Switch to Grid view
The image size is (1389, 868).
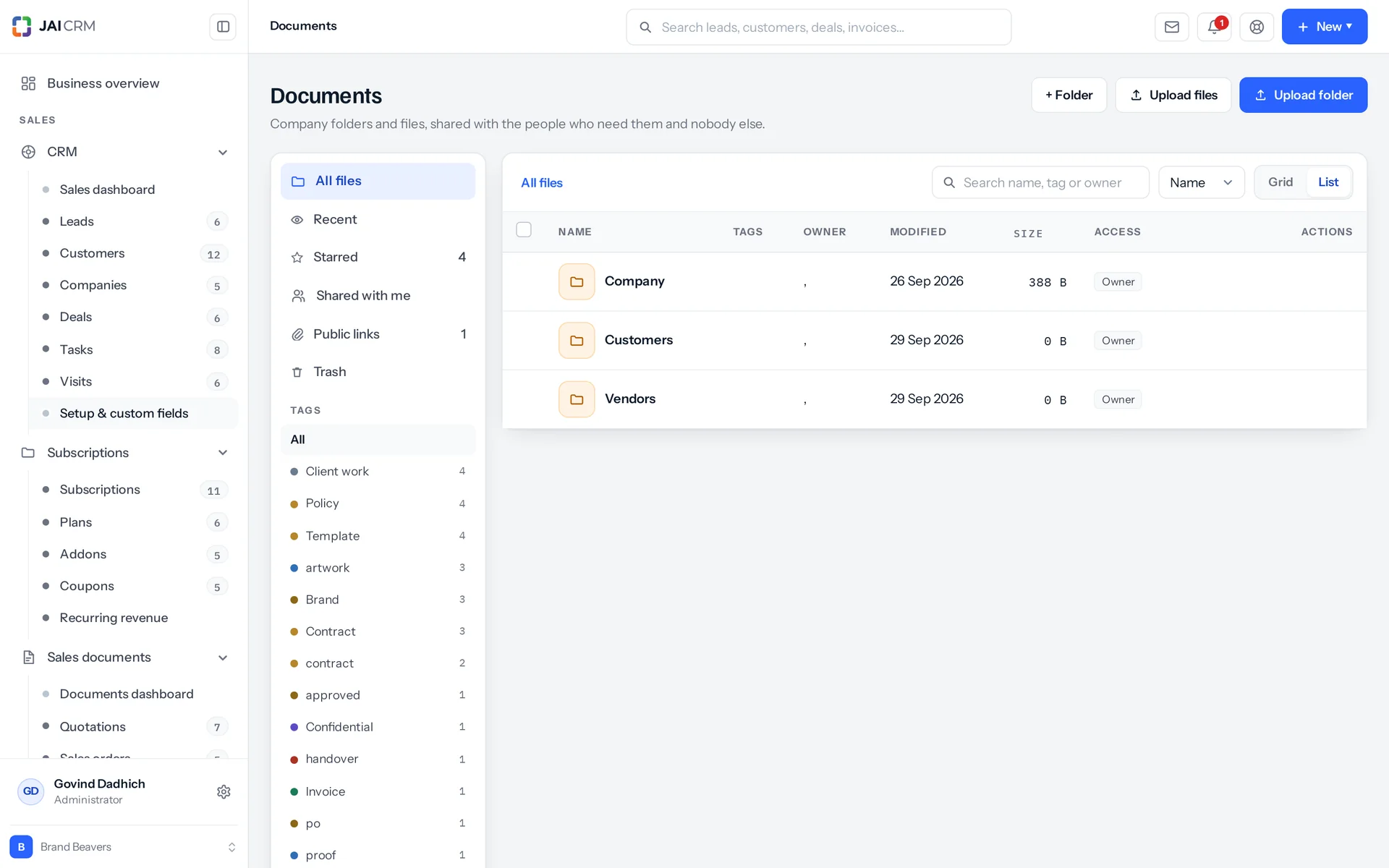(1280, 182)
